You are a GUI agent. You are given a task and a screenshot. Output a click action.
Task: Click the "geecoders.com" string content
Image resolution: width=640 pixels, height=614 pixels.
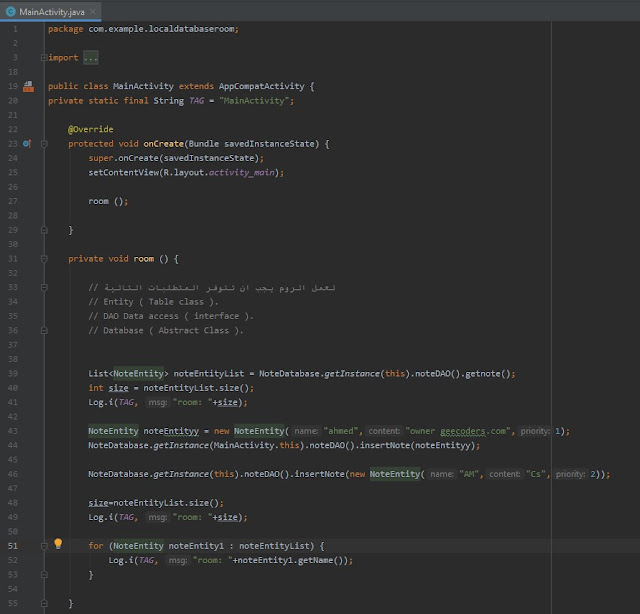click(472, 431)
